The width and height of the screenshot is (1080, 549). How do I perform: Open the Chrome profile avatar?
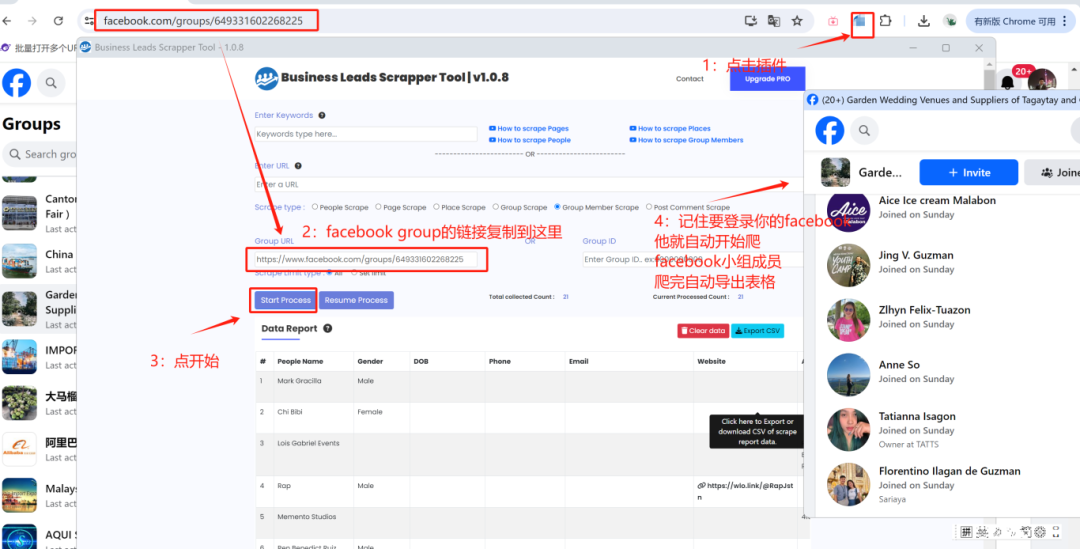(950, 21)
